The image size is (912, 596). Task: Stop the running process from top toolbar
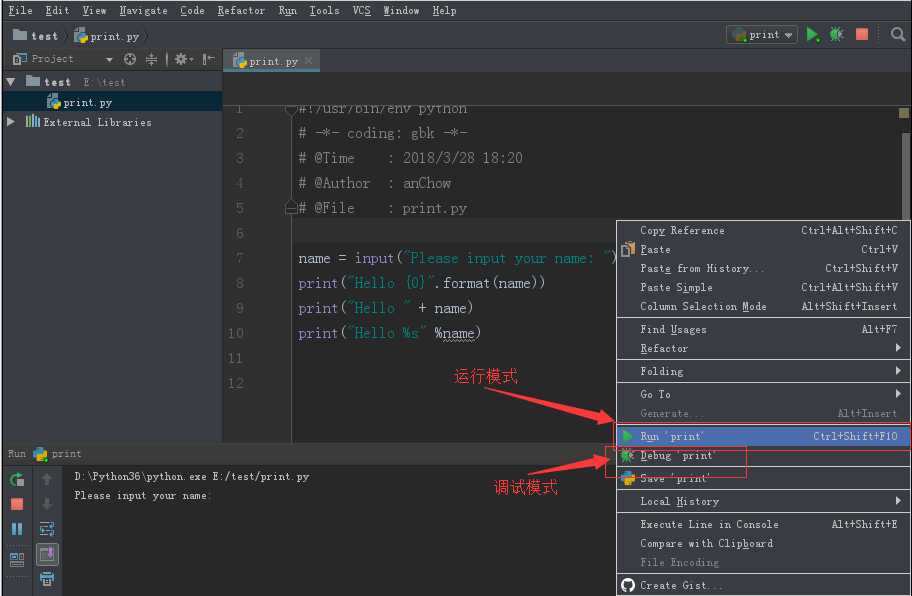[862, 35]
